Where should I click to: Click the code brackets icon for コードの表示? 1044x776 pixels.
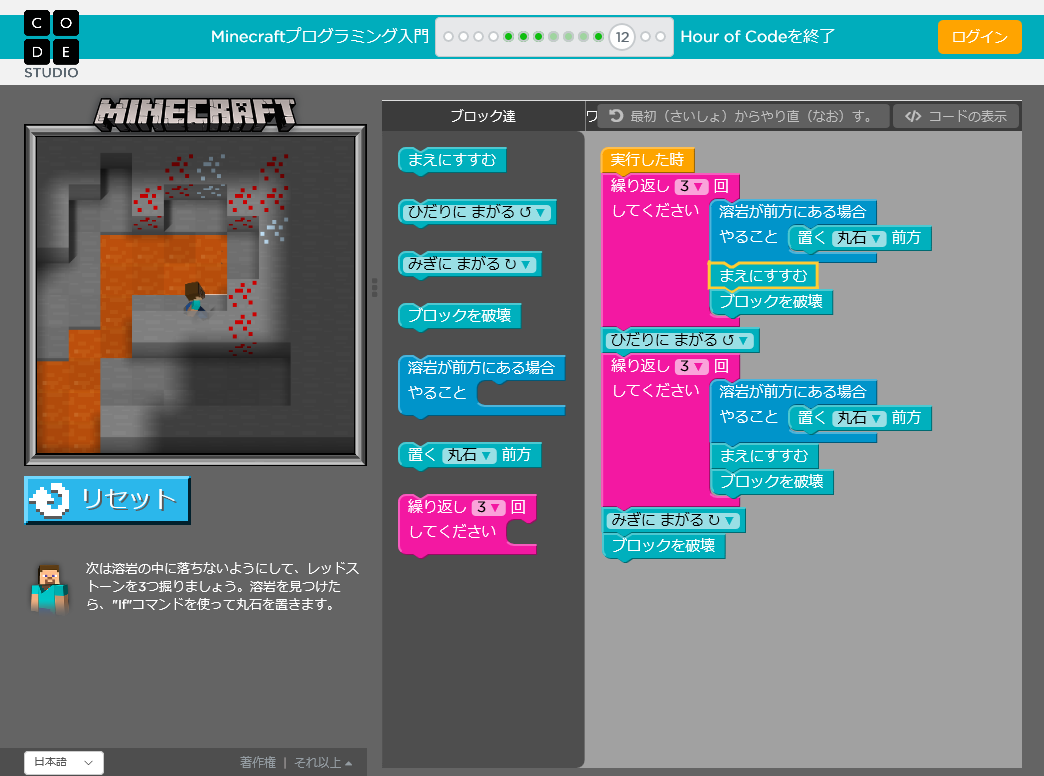coord(913,116)
